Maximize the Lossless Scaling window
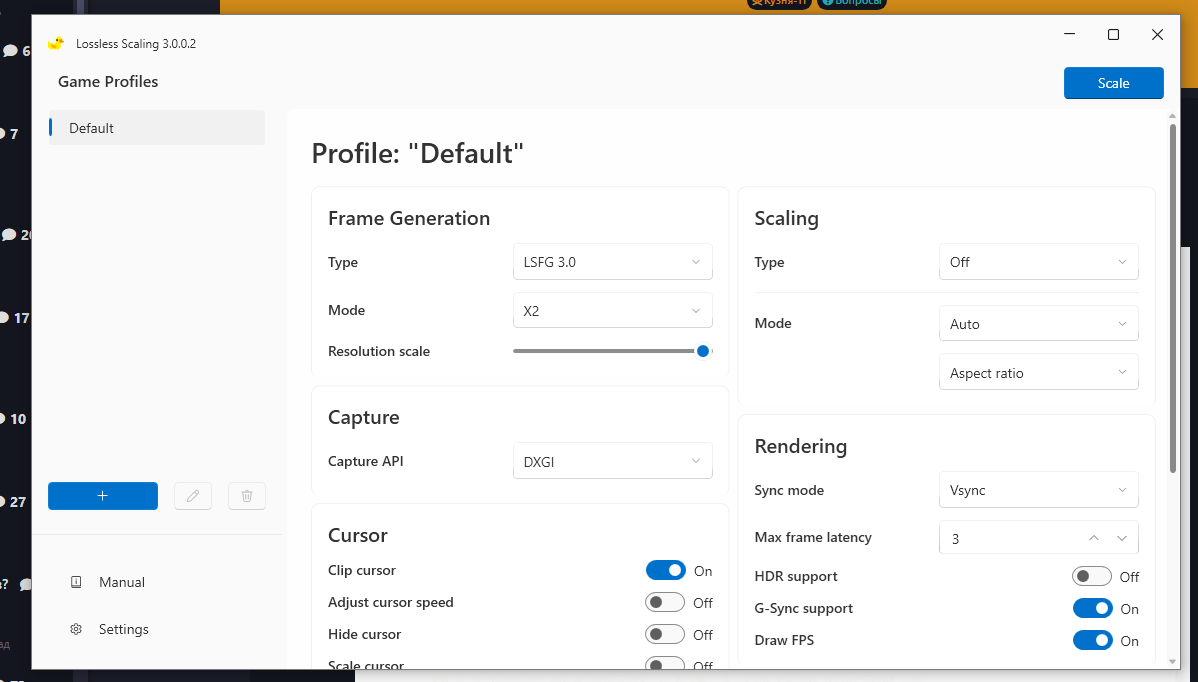Image resolution: width=1198 pixels, height=682 pixels. click(x=1113, y=34)
